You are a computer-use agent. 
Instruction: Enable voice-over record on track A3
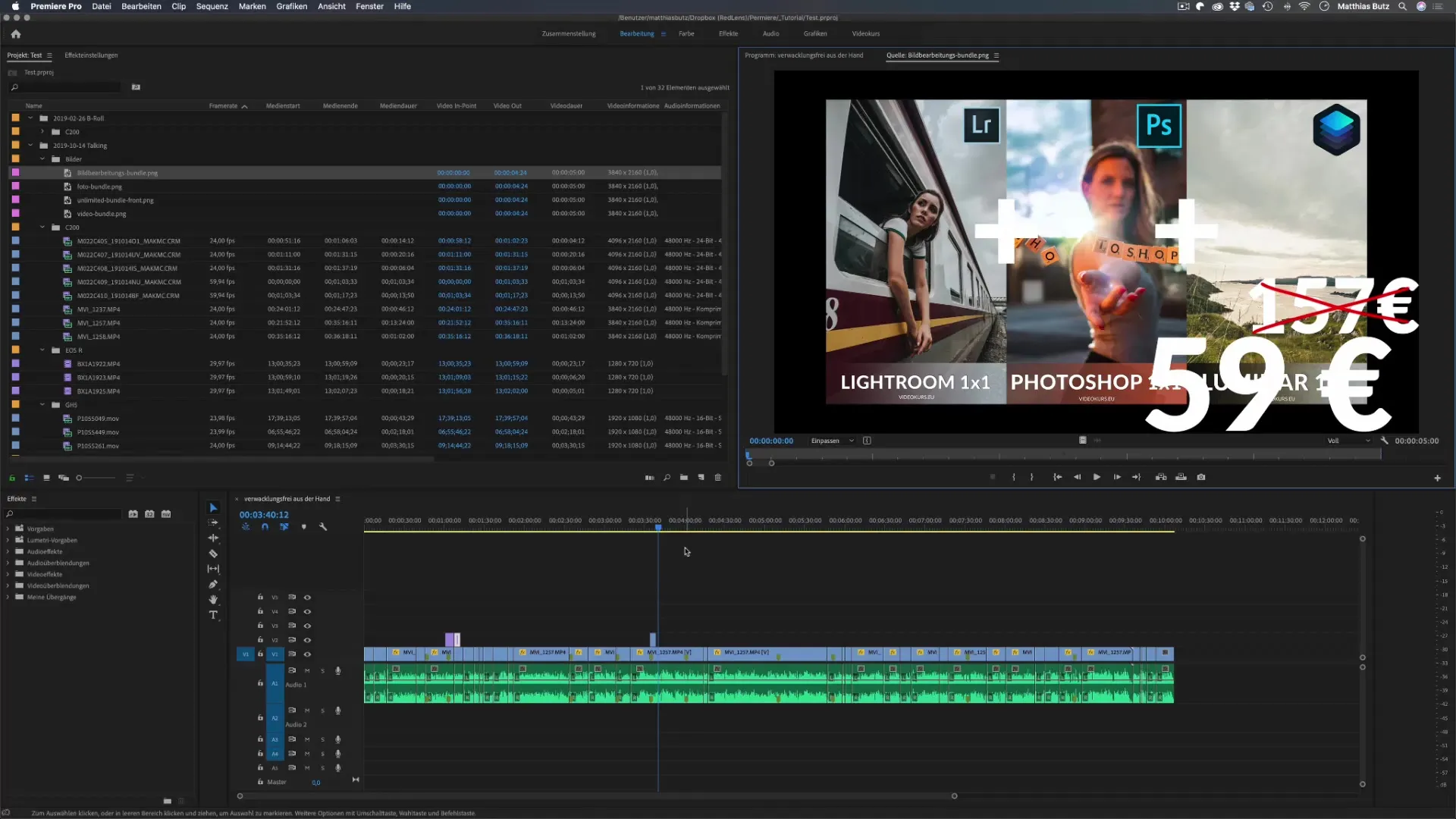[x=338, y=739]
